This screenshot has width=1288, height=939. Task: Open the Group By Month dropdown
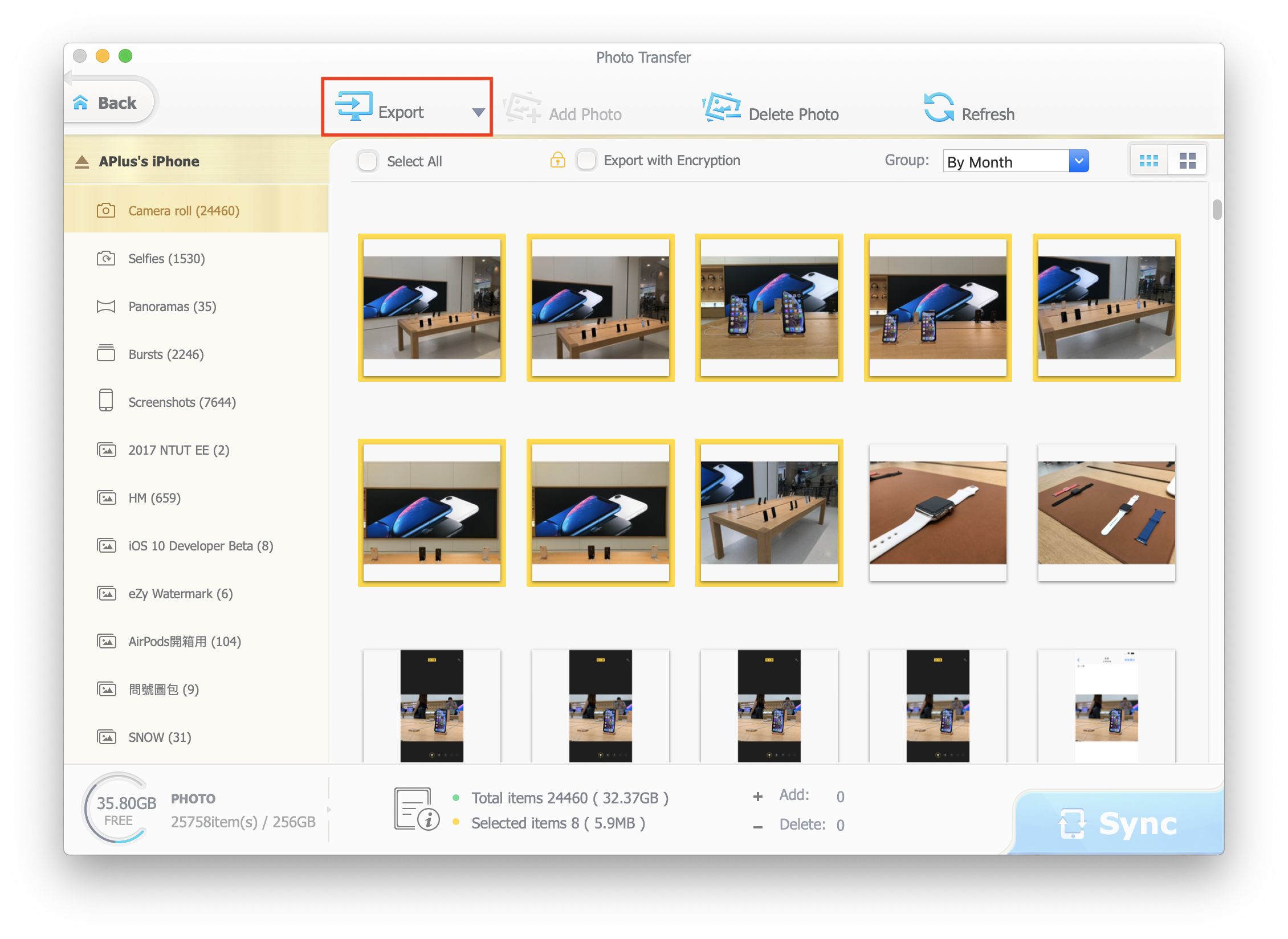[x=1016, y=161]
